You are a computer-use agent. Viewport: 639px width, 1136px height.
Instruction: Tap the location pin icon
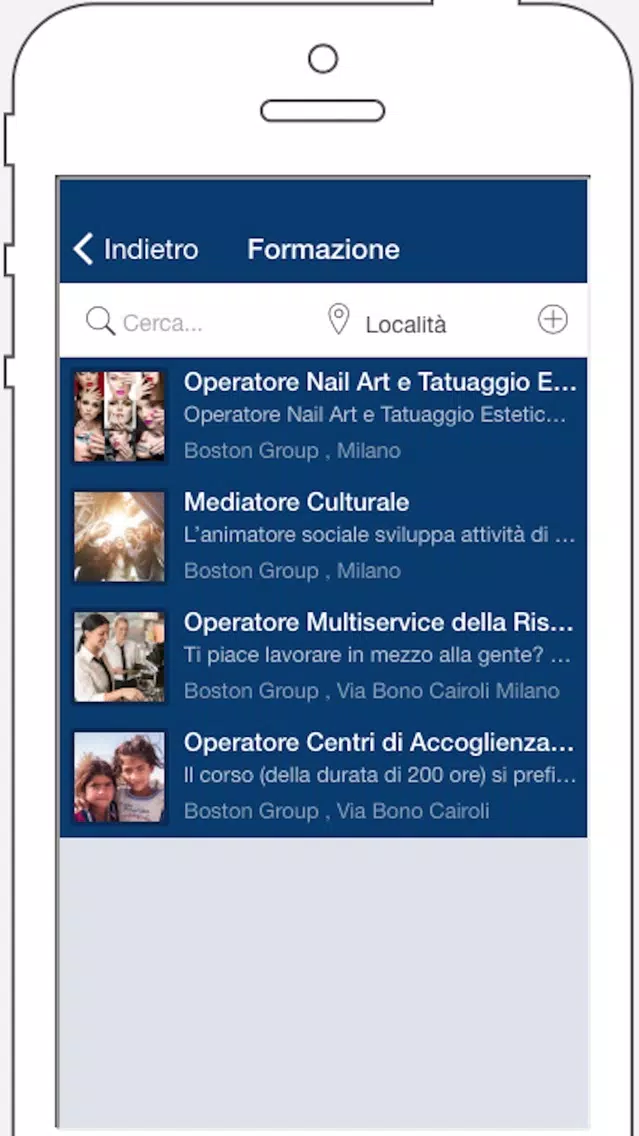(x=338, y=320)
